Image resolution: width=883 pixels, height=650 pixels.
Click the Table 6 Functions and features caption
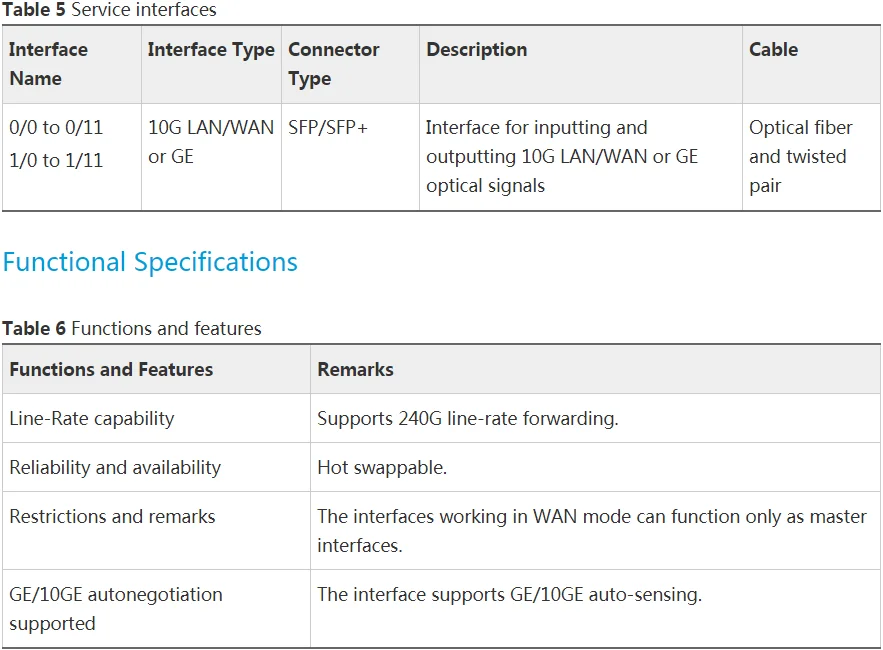point(132,328)
